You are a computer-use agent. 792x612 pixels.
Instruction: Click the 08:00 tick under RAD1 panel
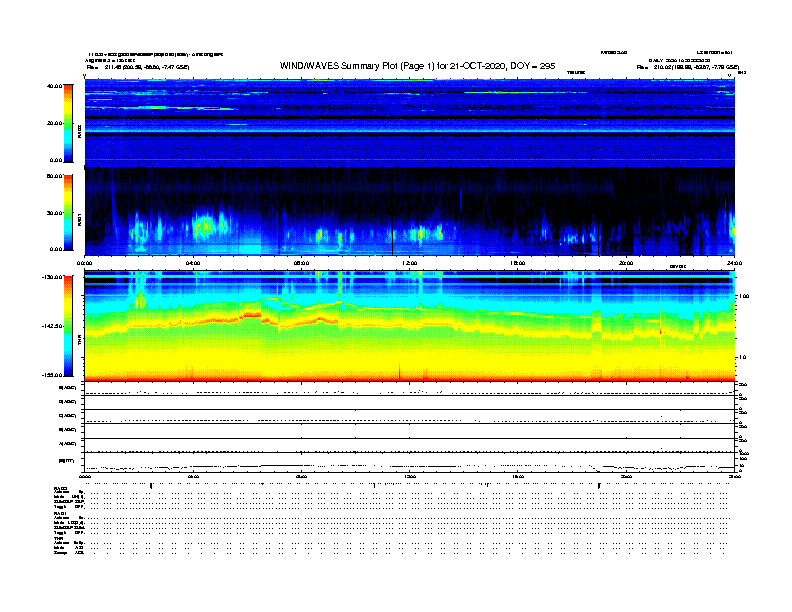click(x=301, y=263)
